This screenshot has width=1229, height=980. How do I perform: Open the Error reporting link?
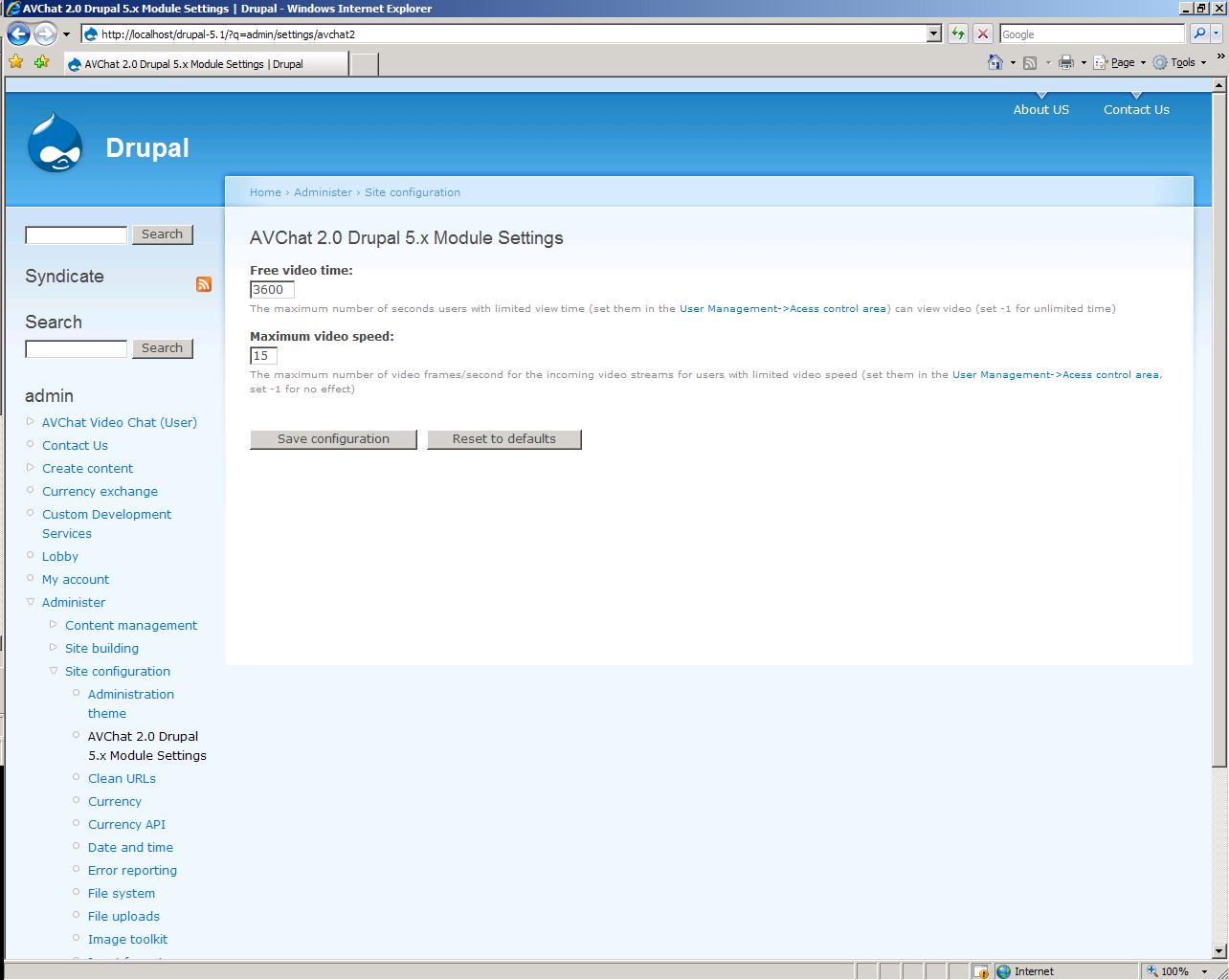point(132,870)
